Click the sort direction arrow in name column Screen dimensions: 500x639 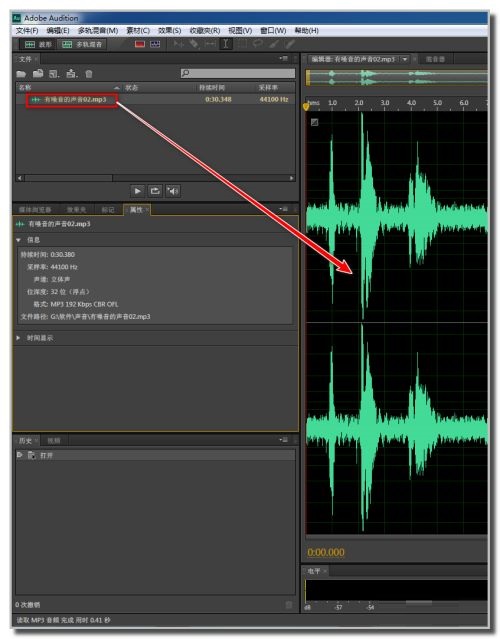pyautogui.click(x=117, y=88)
